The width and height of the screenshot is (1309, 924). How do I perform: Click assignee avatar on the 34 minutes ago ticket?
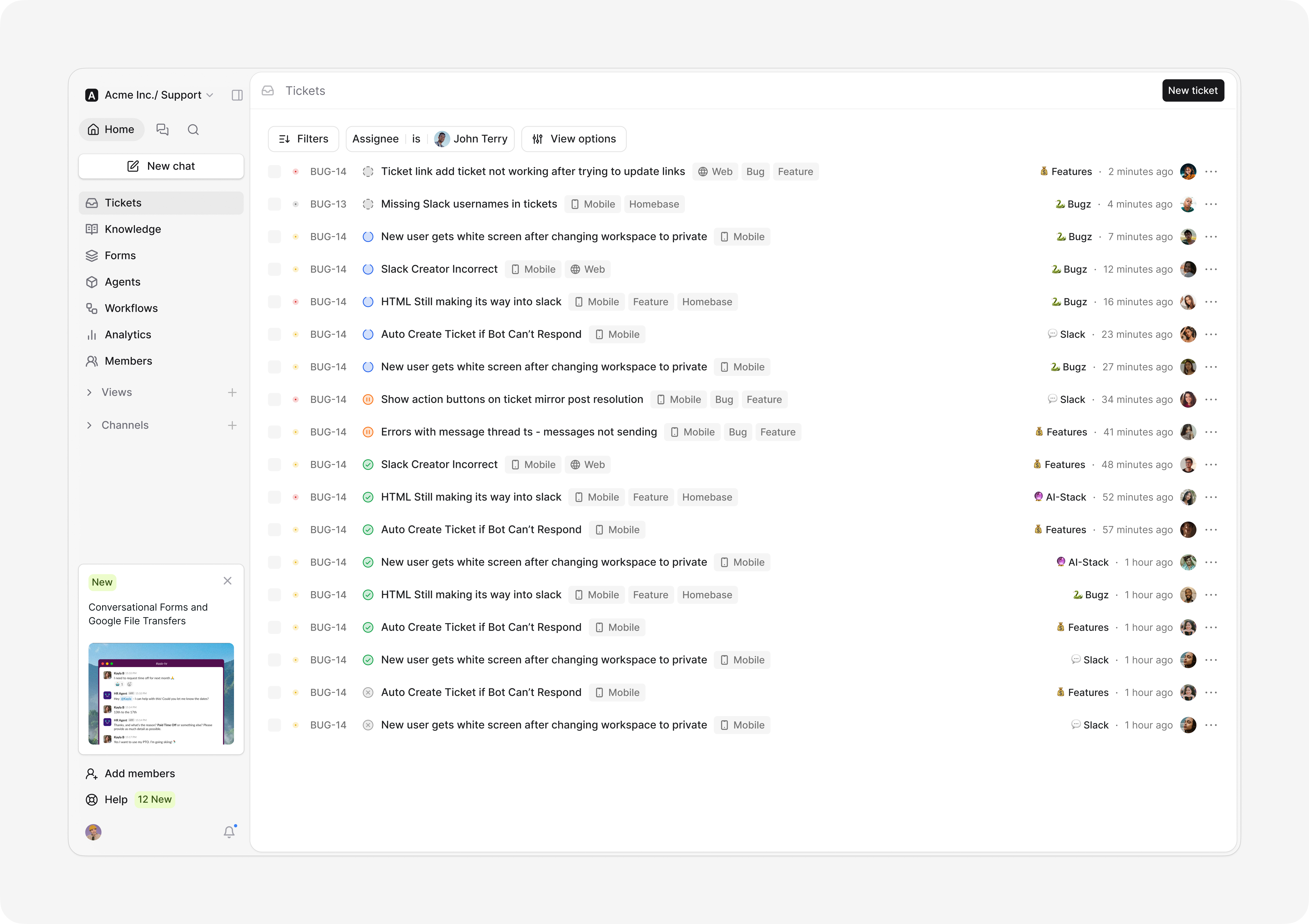pos(1188,399)
